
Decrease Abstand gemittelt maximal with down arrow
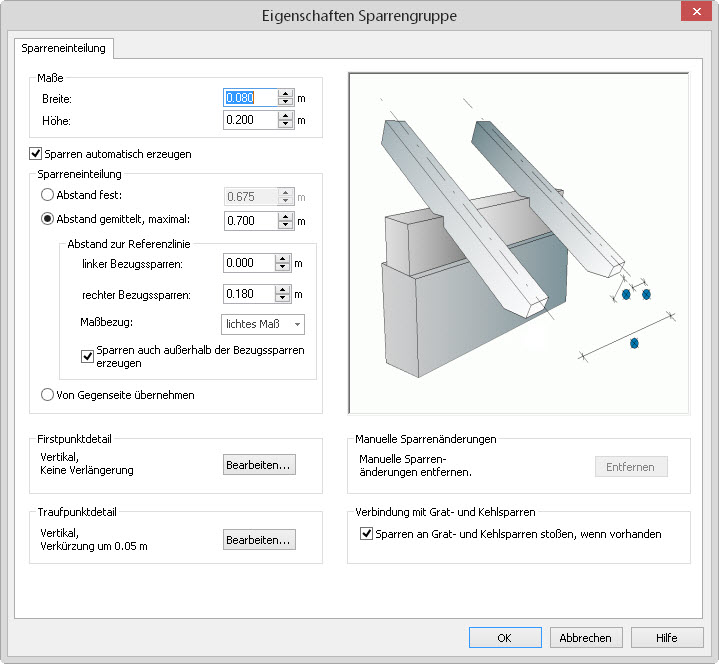[x=285, y=225]
